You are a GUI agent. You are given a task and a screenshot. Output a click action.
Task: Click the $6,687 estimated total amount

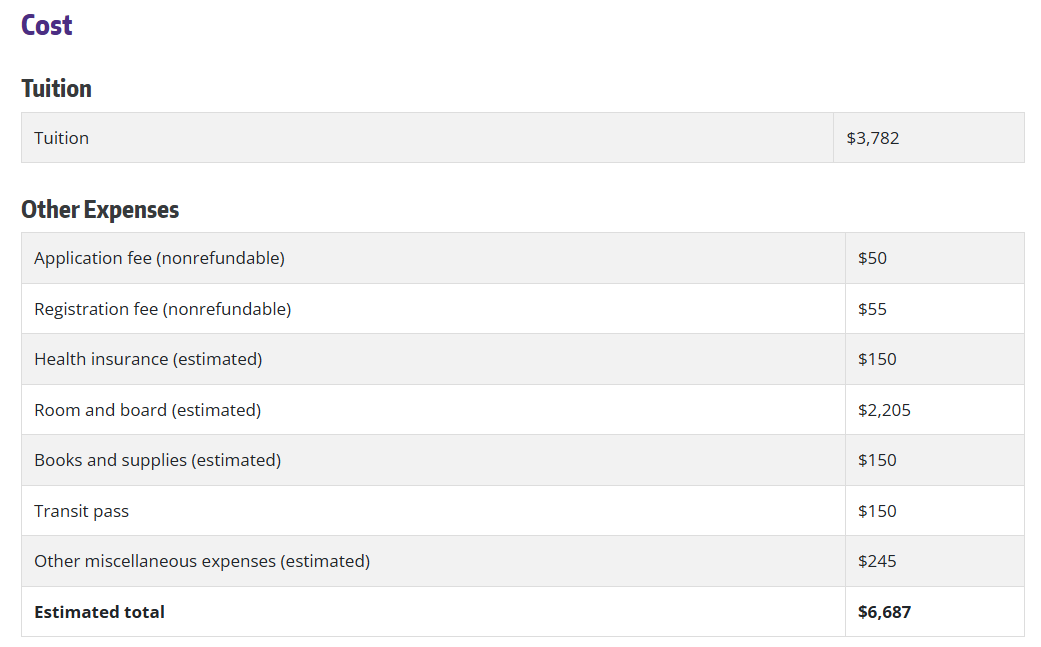[x=884, y=612]
